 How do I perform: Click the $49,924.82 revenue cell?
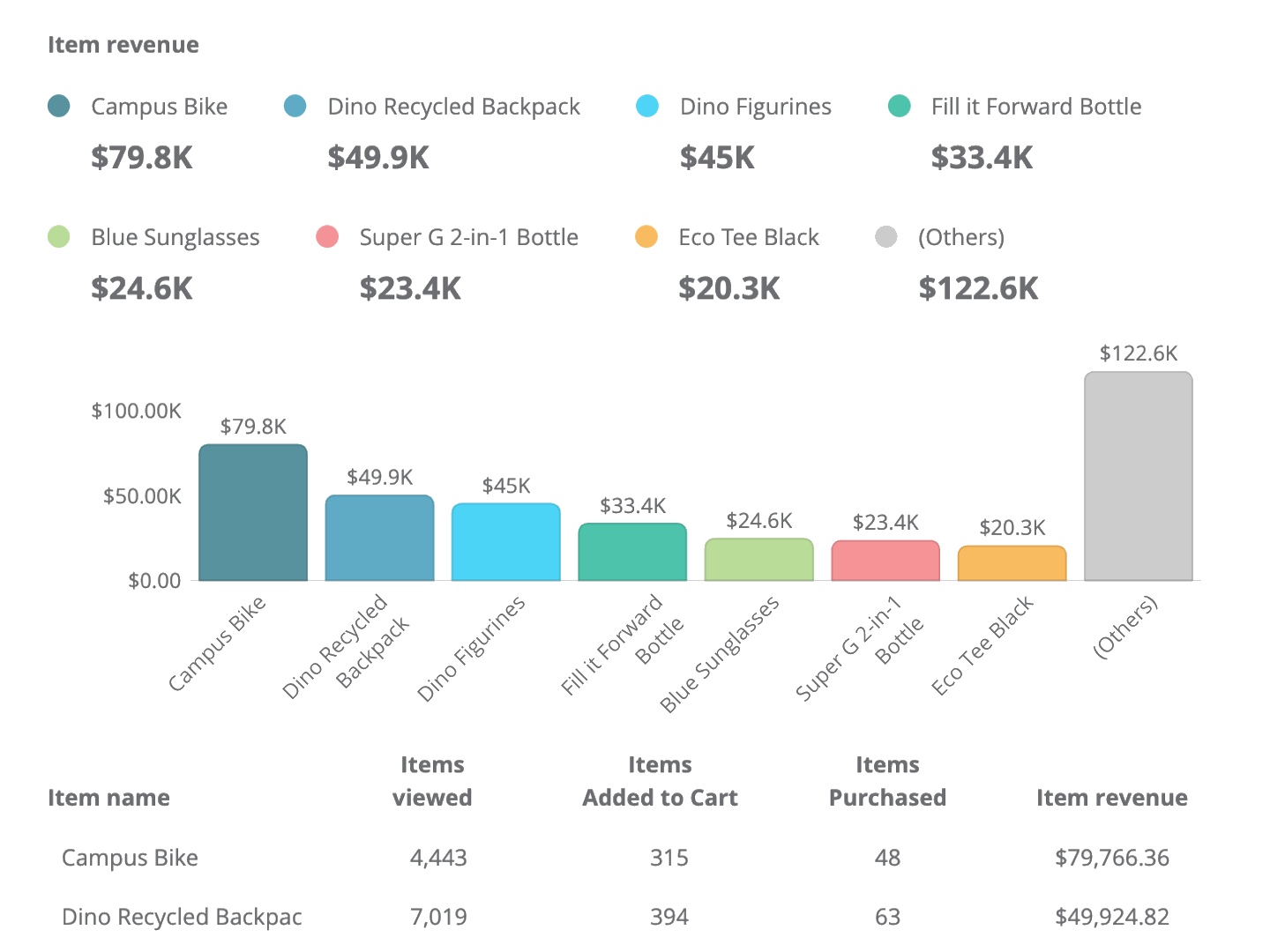[1112, 917]
